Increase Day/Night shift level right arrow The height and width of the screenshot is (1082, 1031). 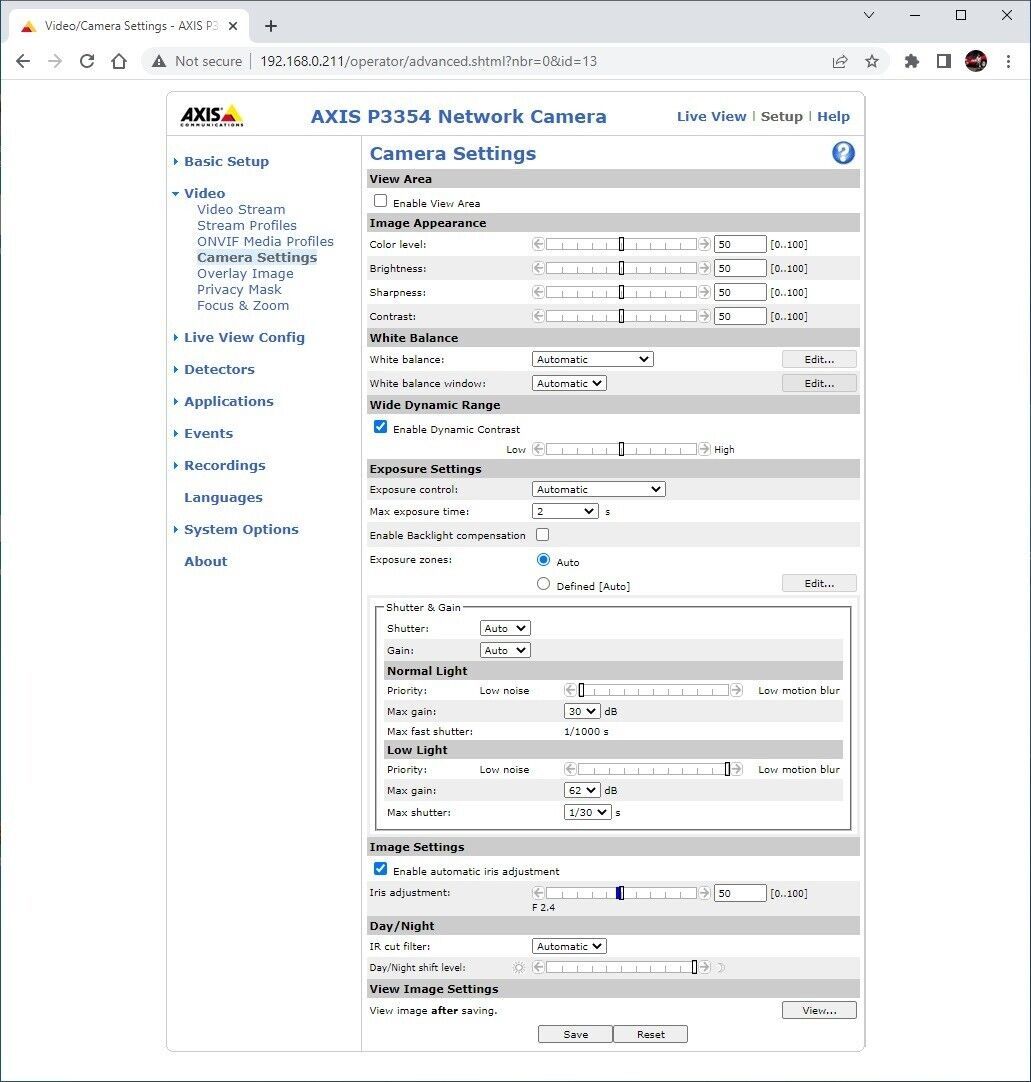[704, 967]
